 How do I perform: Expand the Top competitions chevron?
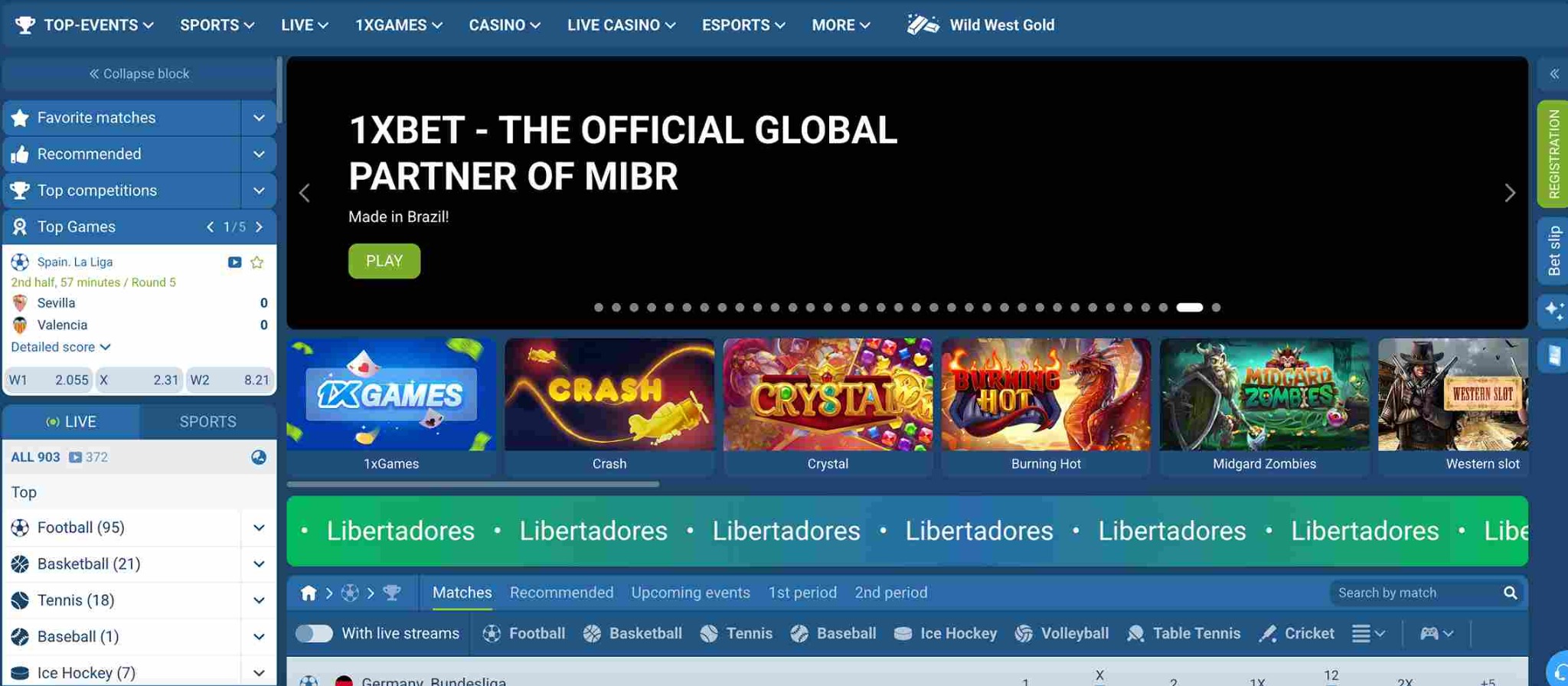259,191
